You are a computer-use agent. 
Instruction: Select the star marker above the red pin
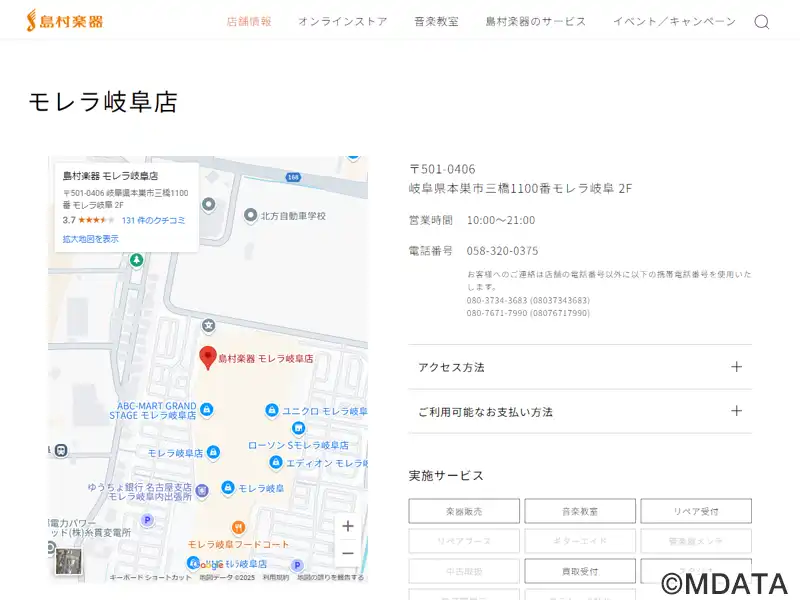(208, 325)
